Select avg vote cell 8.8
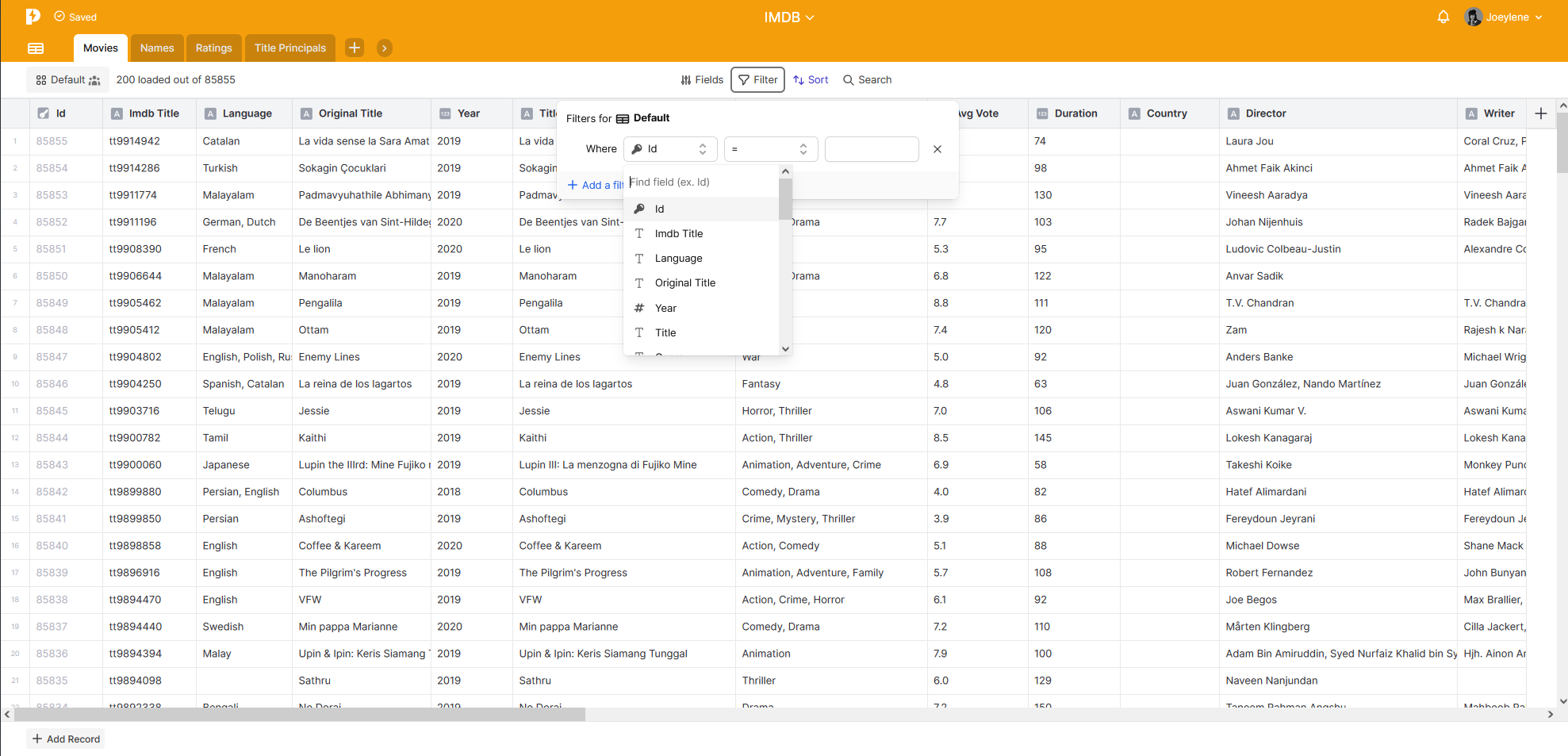 pyautogui.click(x=977, y=303)
